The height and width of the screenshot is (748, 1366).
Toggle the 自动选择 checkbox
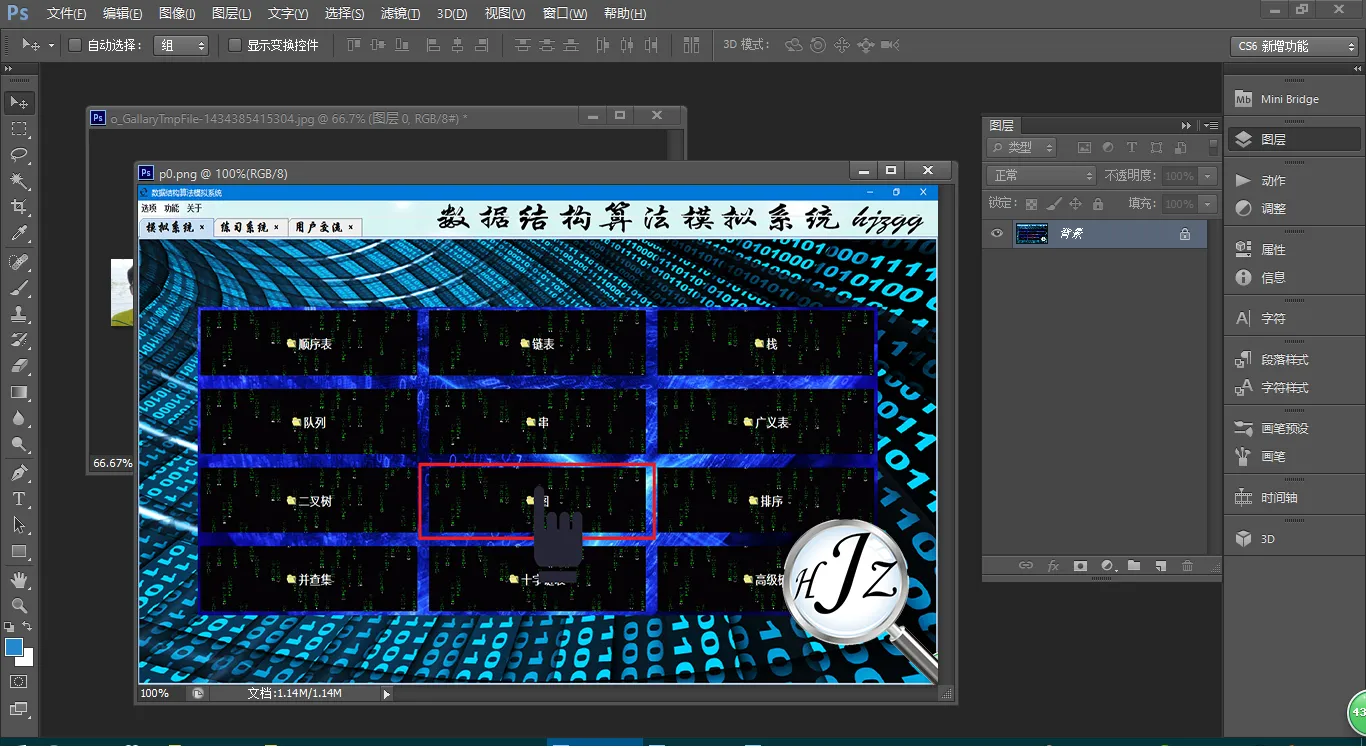coord(74,45)
